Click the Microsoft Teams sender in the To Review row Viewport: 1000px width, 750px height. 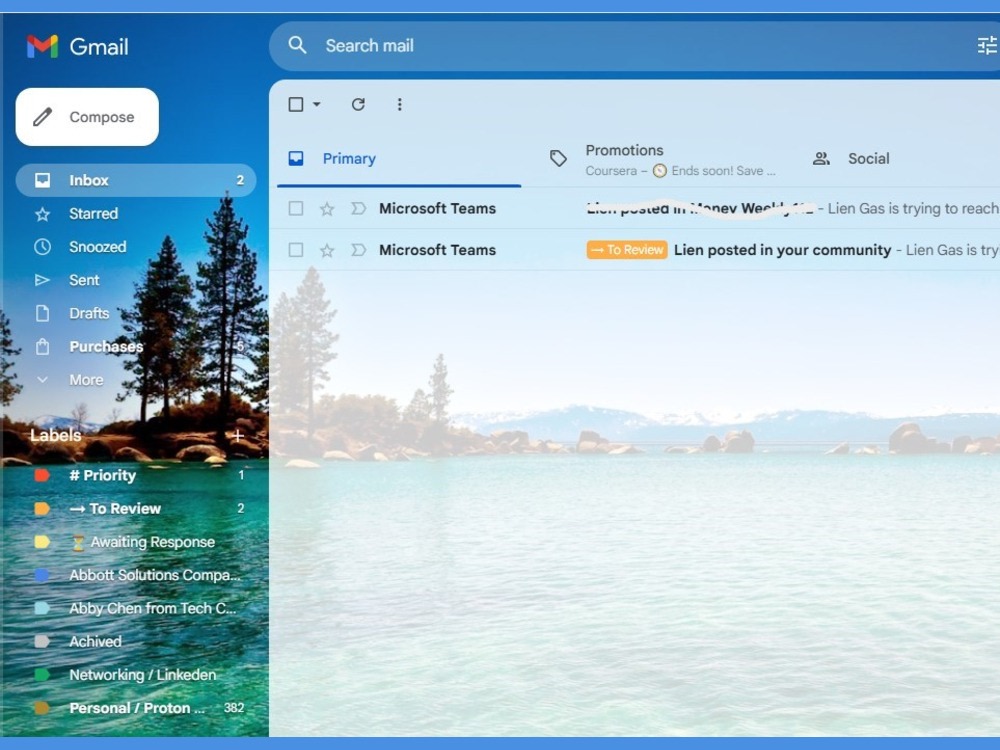(x=438, y=250)
